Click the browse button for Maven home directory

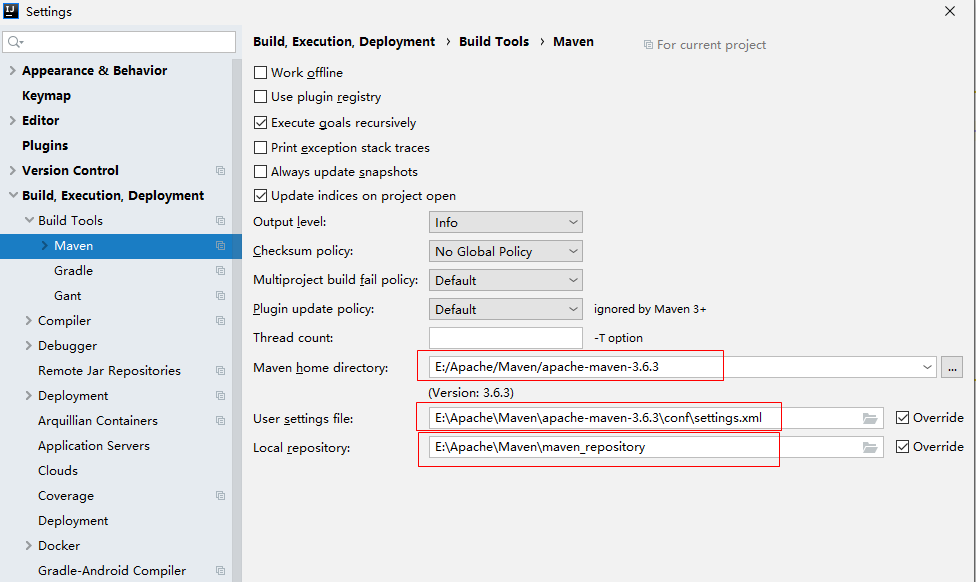tap(952, 367)
